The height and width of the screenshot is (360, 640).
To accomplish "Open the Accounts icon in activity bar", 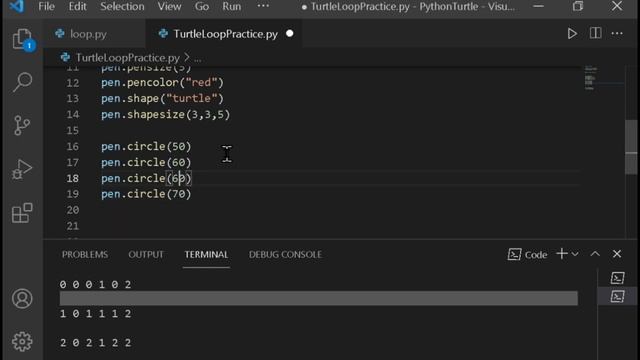I will pos(22,298).
